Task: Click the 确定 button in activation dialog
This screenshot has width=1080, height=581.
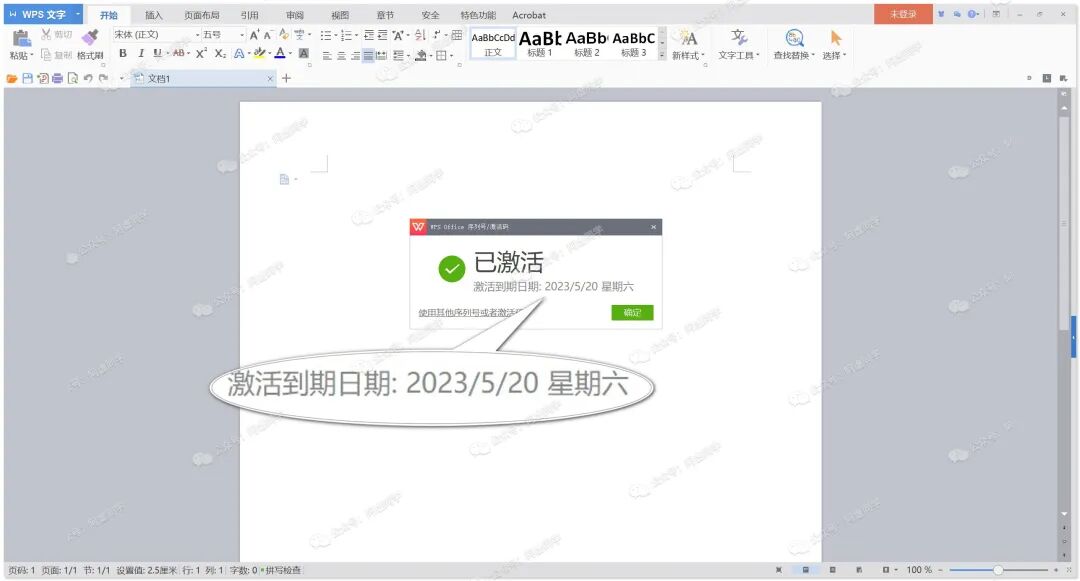Action: [632, 313]
